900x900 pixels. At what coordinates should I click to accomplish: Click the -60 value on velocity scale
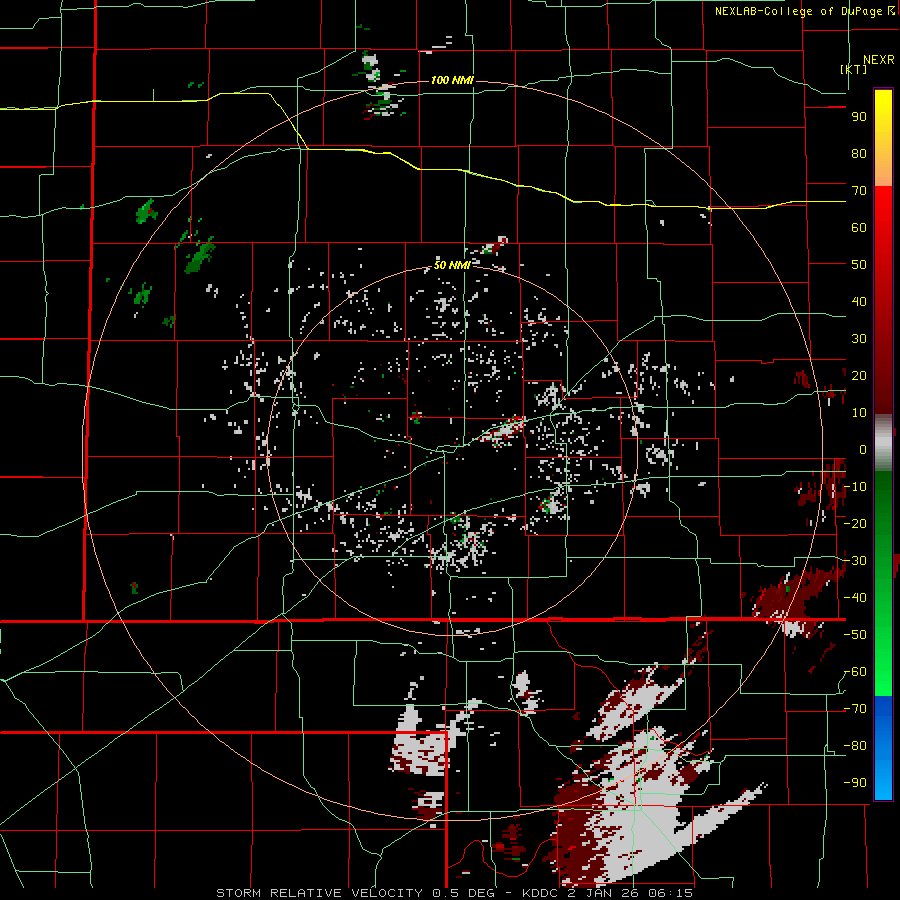click(855, 672)
